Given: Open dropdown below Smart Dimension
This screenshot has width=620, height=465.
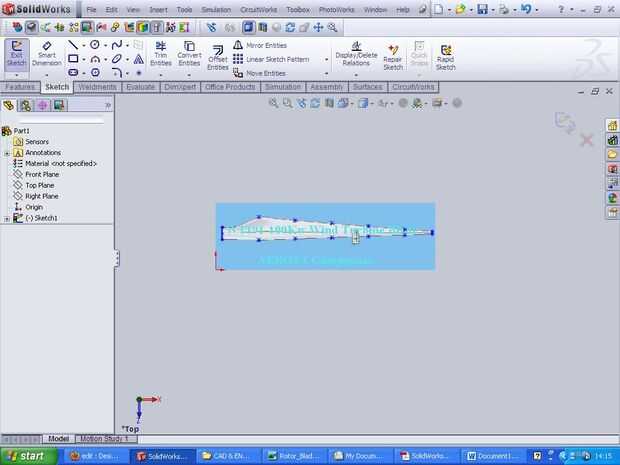Looking at the screenshot, I should [x=47, y=75].
